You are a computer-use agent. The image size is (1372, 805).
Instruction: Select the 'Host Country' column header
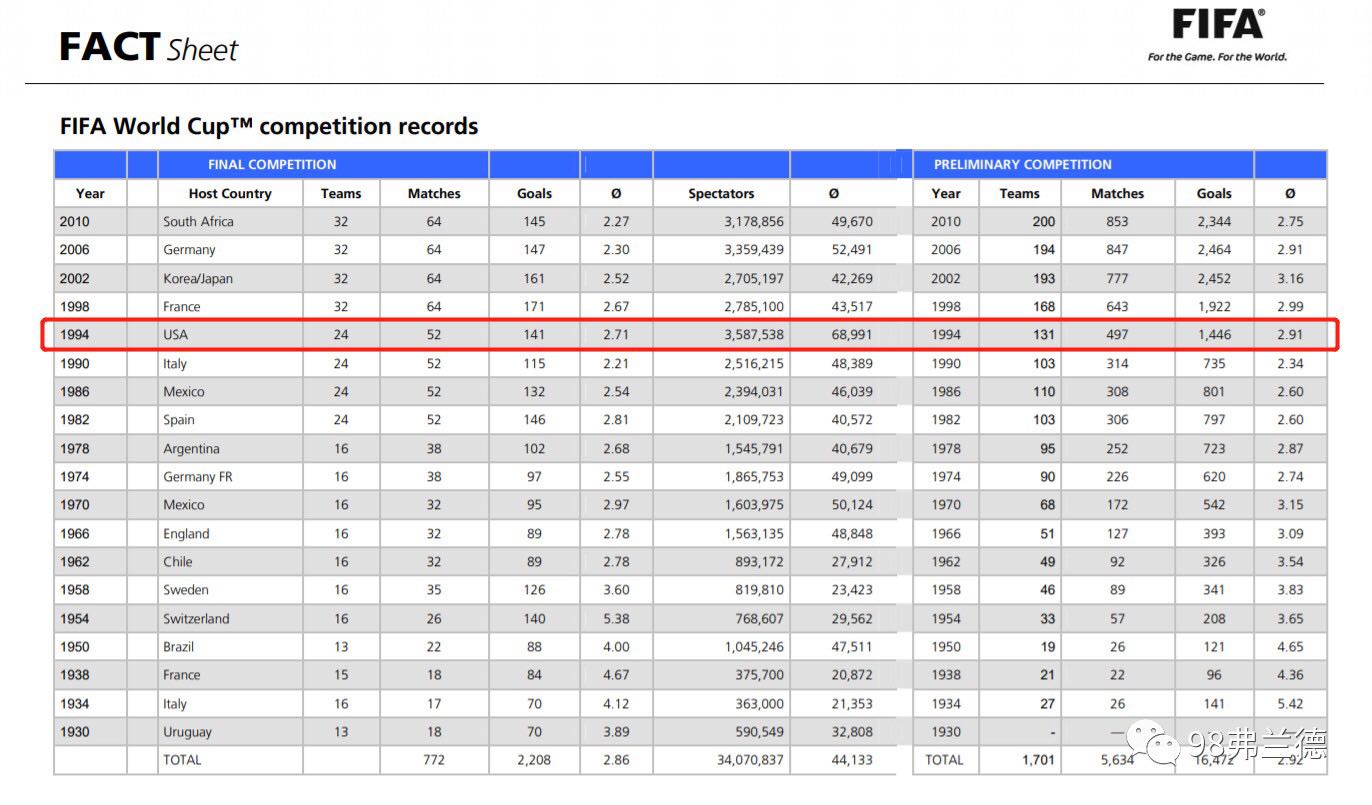pyautogui.click(x=230, y=194)
